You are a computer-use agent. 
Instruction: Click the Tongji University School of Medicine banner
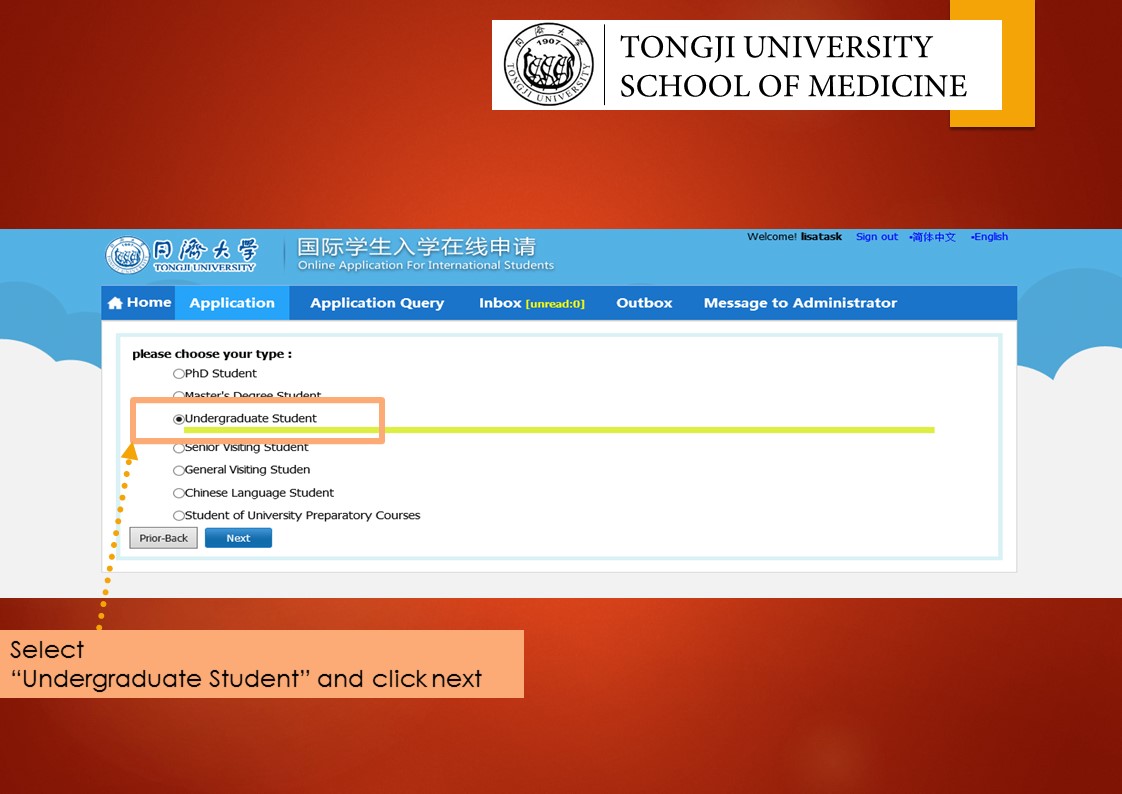[x=746, y=65]
